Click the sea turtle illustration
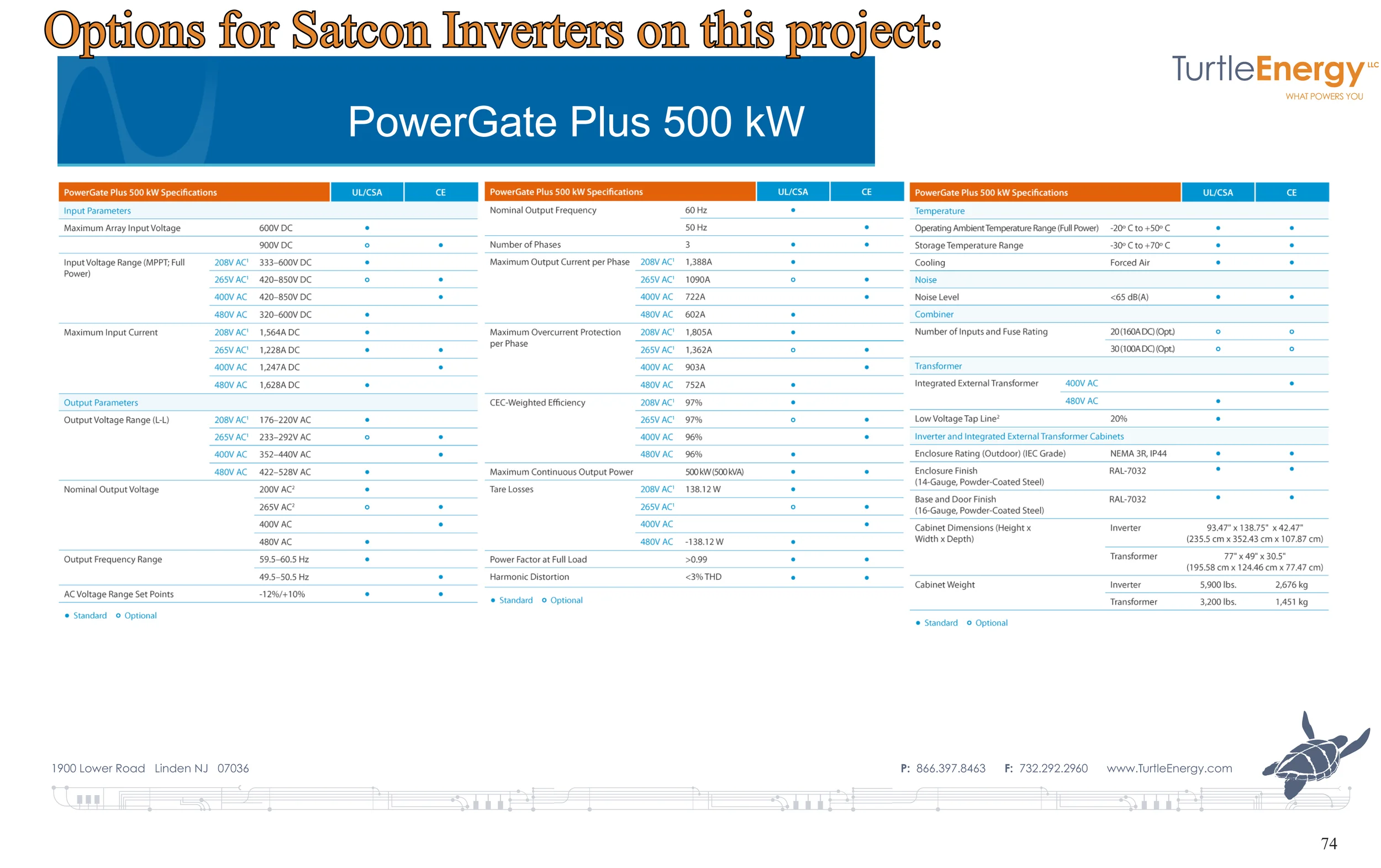1381x868 pixels. [1316, 754]
